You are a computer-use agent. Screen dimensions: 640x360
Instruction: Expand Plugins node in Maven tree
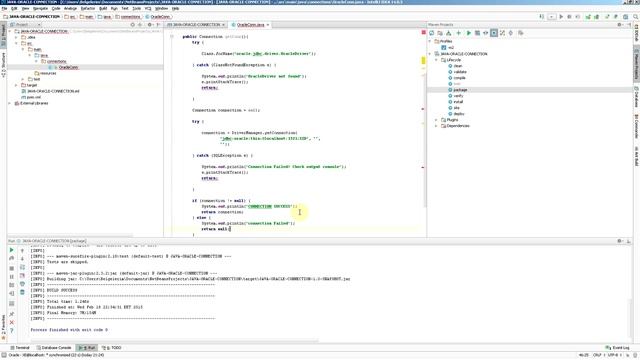point(436,120)
